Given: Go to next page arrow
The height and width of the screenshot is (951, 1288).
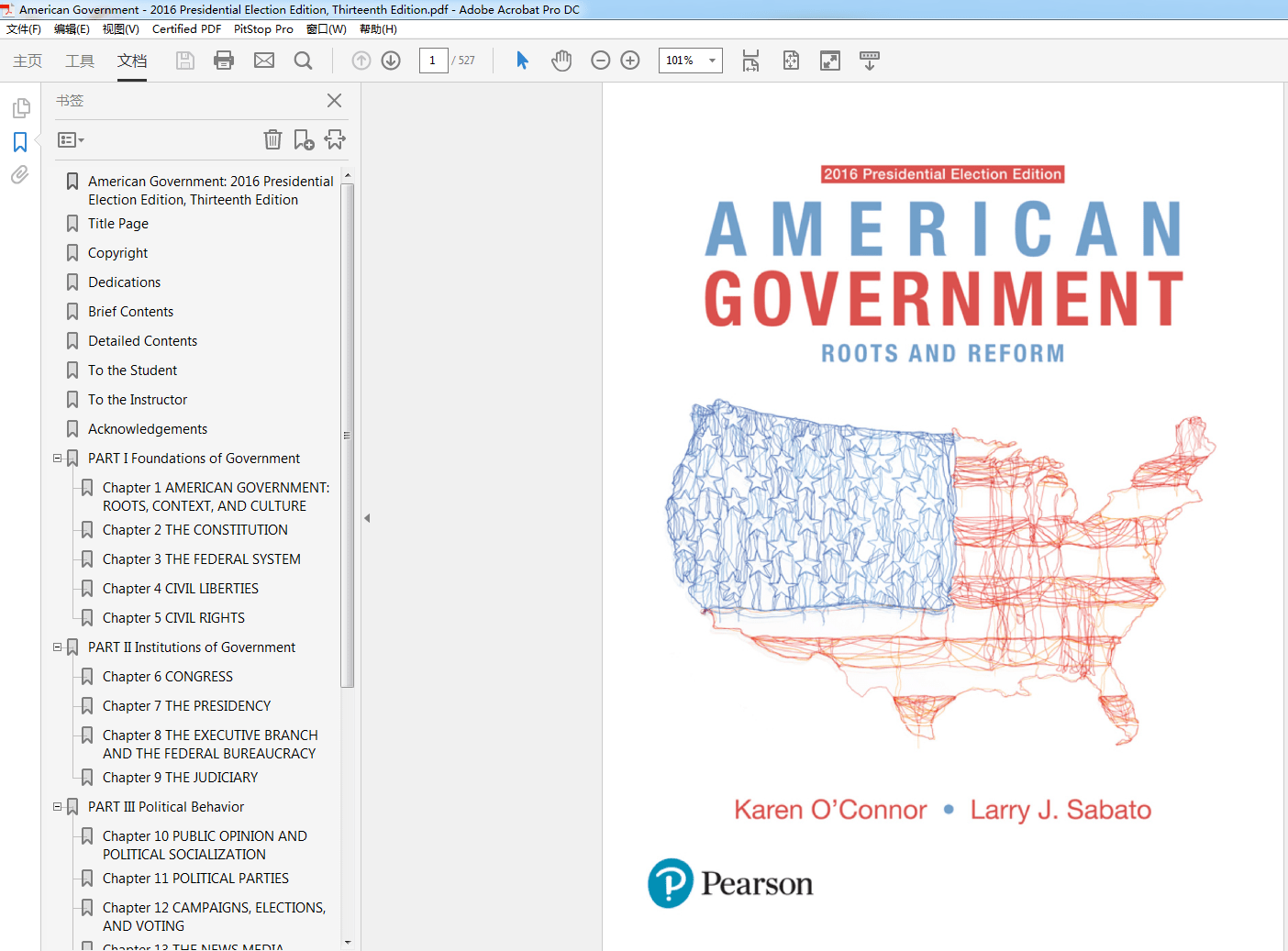Looking at the screenshot, I should (x=391, y=61).
